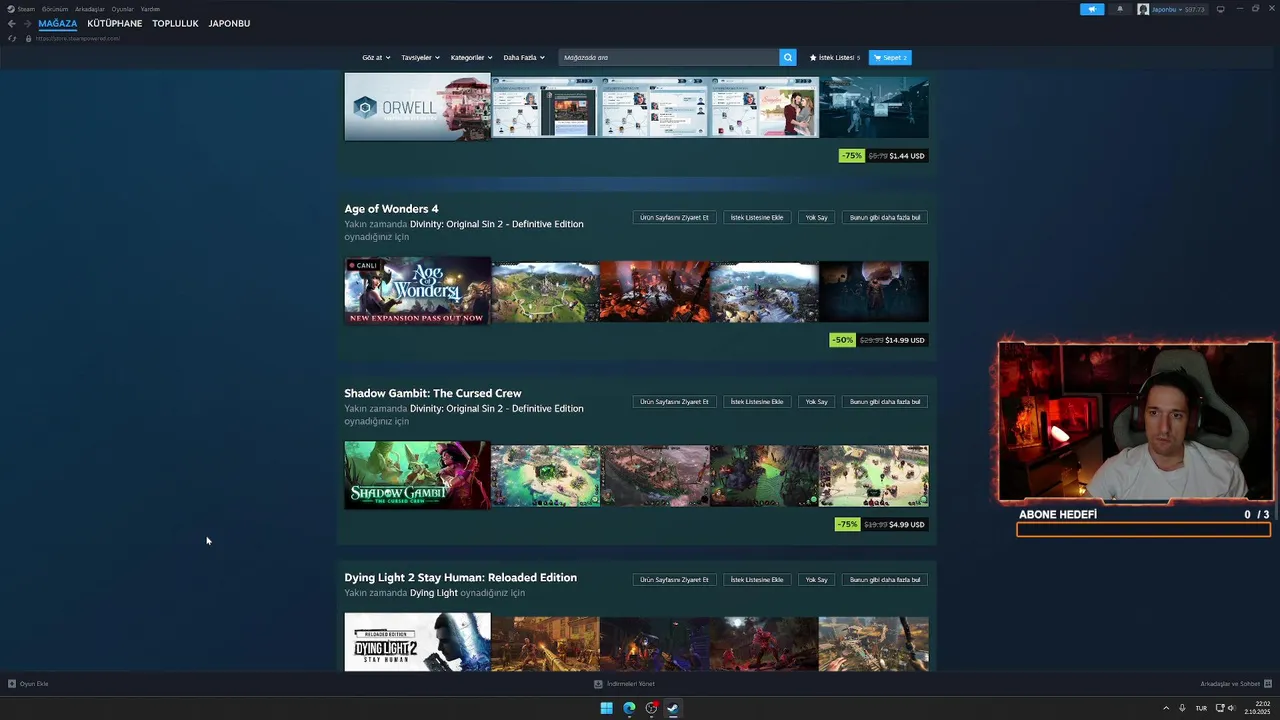Screen dimensions: 1280x720
Task: Open the notifications bell
Action: [1120, 9]
